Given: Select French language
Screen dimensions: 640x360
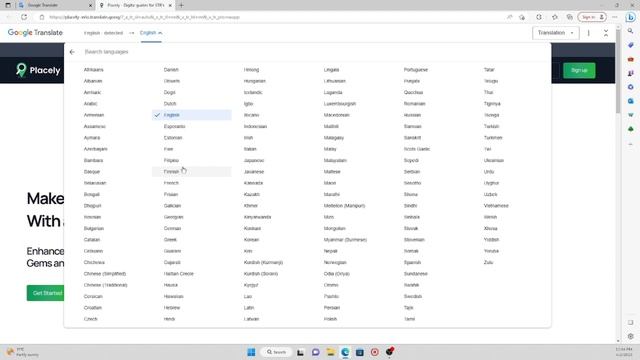Looking at the screenshot, I should pyautogui.click(x=171, y=183).
